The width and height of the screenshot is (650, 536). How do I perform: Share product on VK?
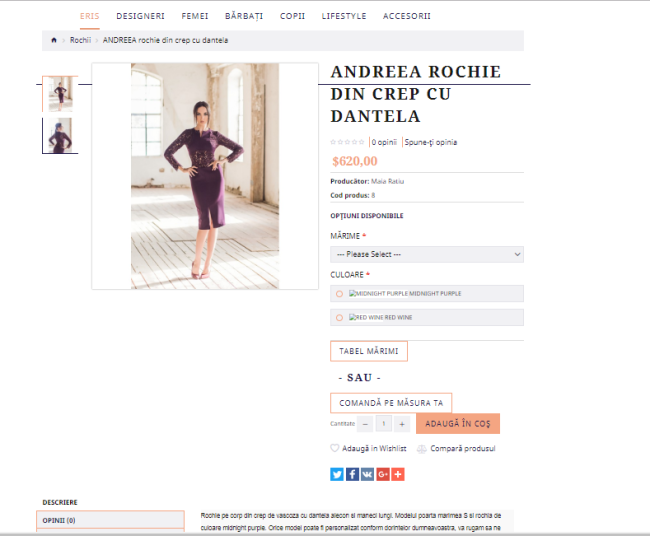click(367, 474)
